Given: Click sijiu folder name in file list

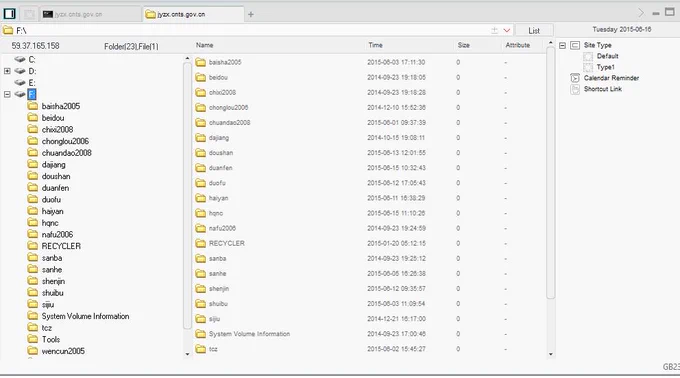Looking at the screenshot, I should tap(214, 319).
